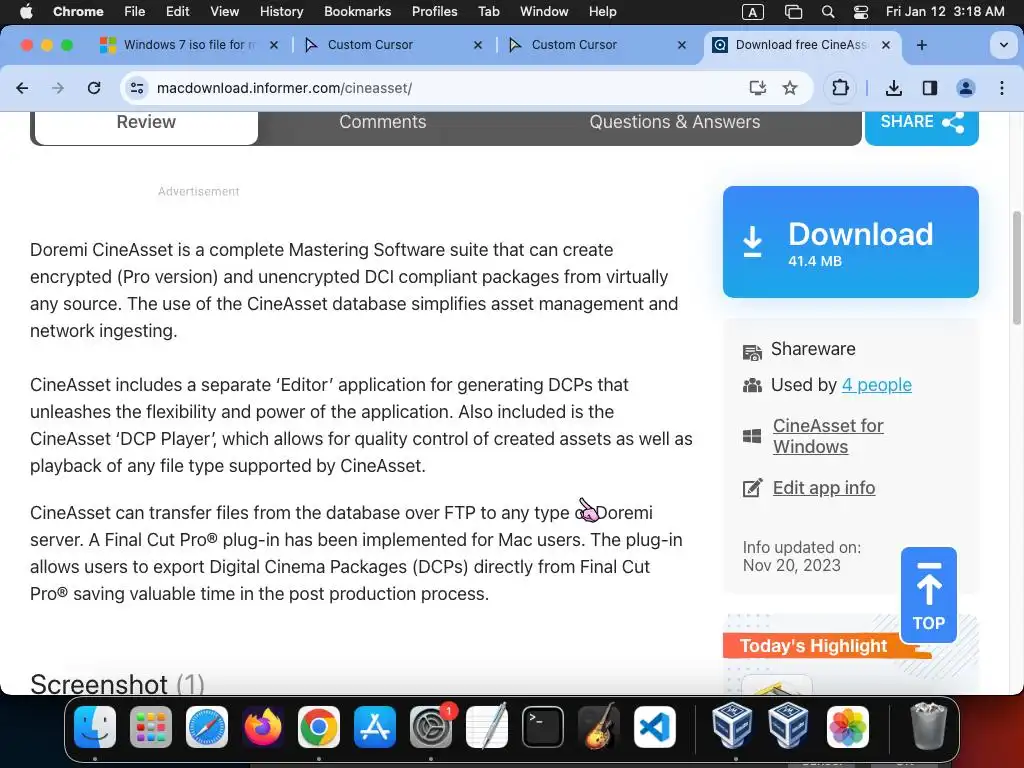Open Firefox from the Dock

point(263,726)
